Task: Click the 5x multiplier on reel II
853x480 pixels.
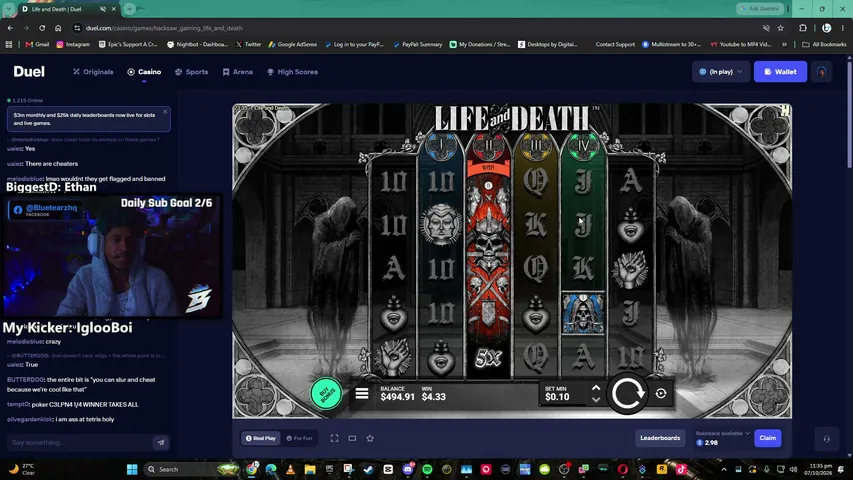Action: click(488, 358)
